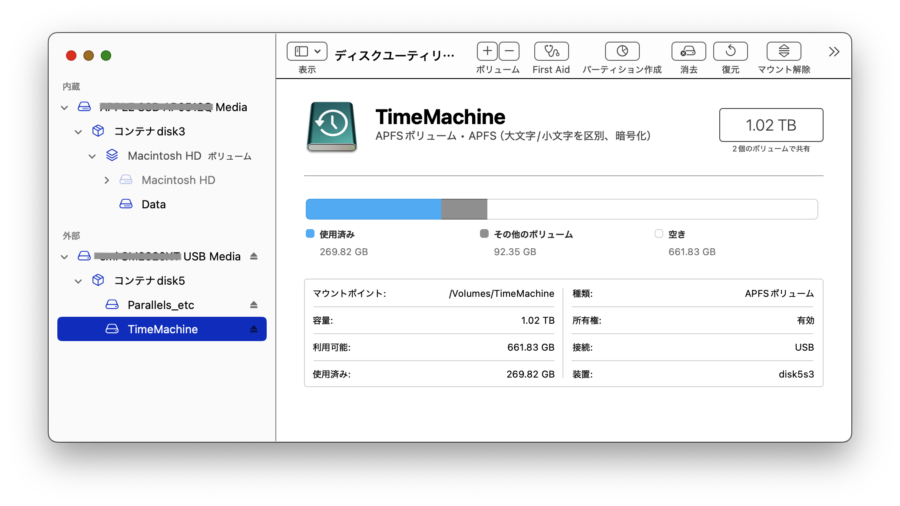Click the blue 使用済み usage bar segment

tap(373, 209)
